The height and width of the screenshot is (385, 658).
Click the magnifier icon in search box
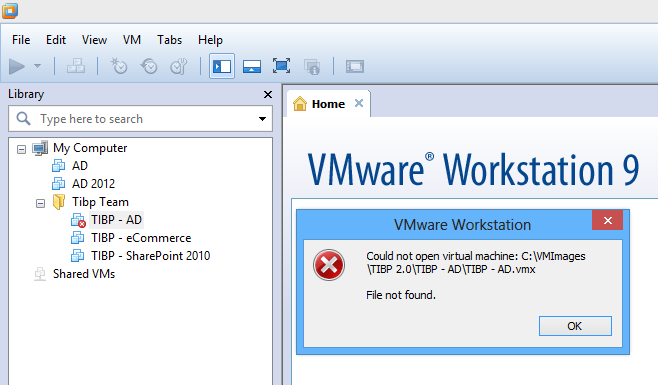(x=24, y=118)
